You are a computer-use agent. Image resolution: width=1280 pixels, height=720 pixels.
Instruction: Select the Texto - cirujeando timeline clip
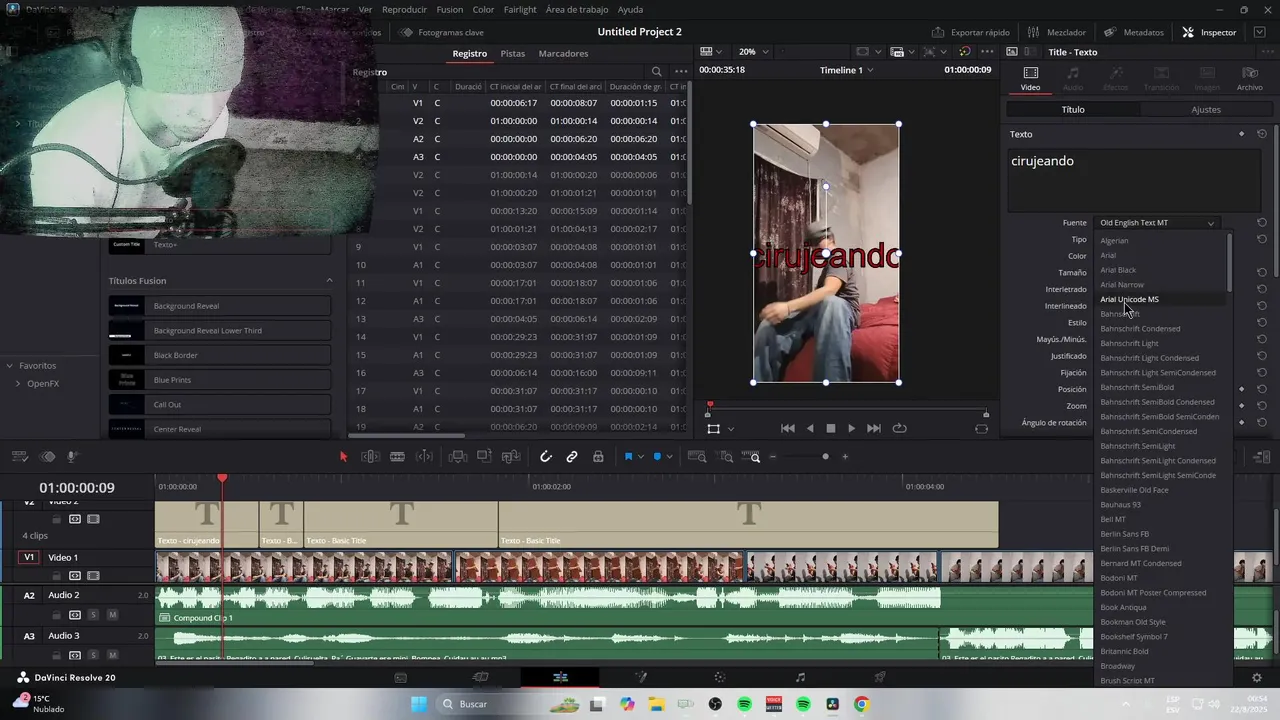click(207, 525)
